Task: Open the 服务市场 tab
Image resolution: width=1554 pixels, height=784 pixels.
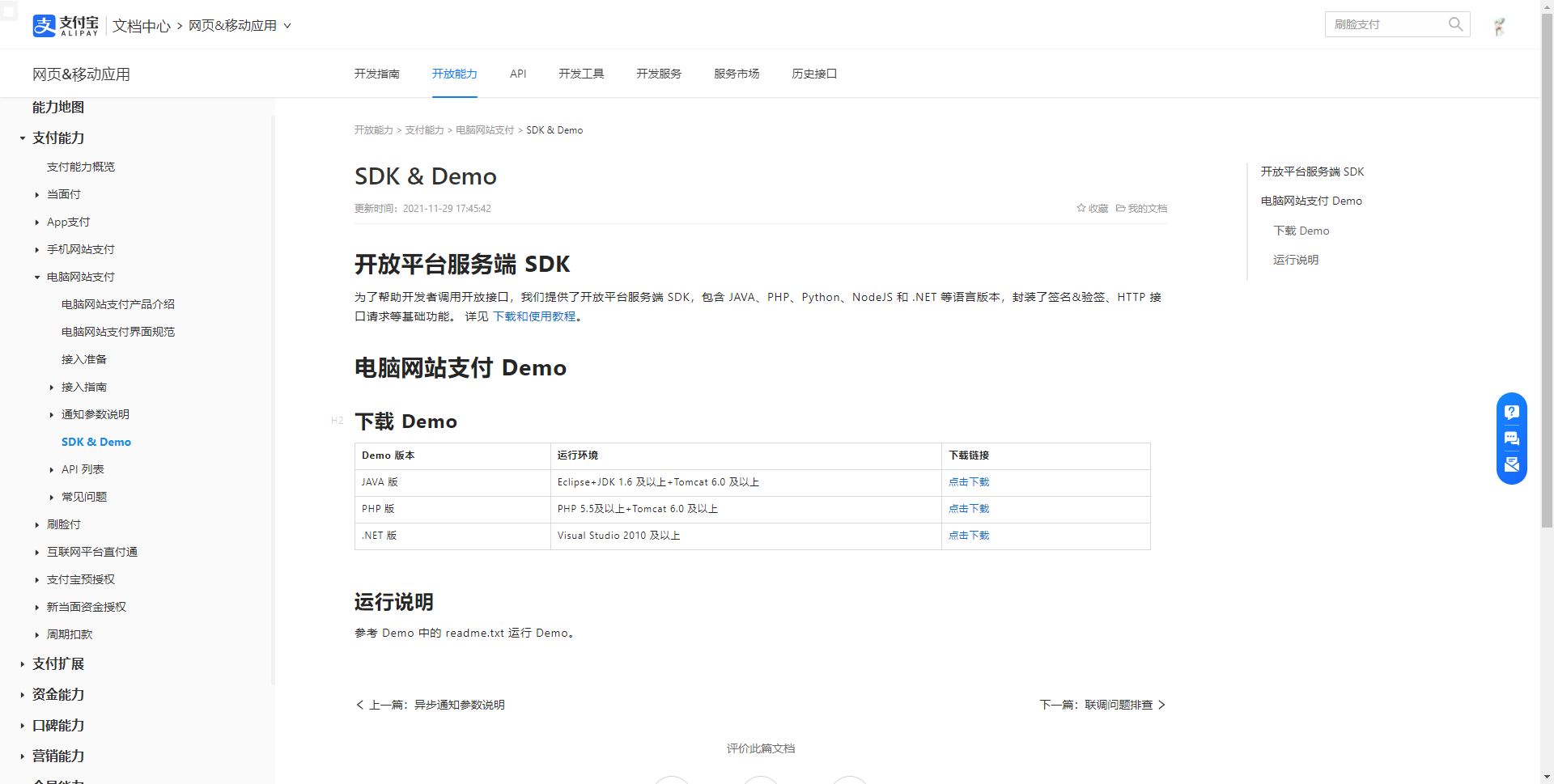Action: click(737, 74)
